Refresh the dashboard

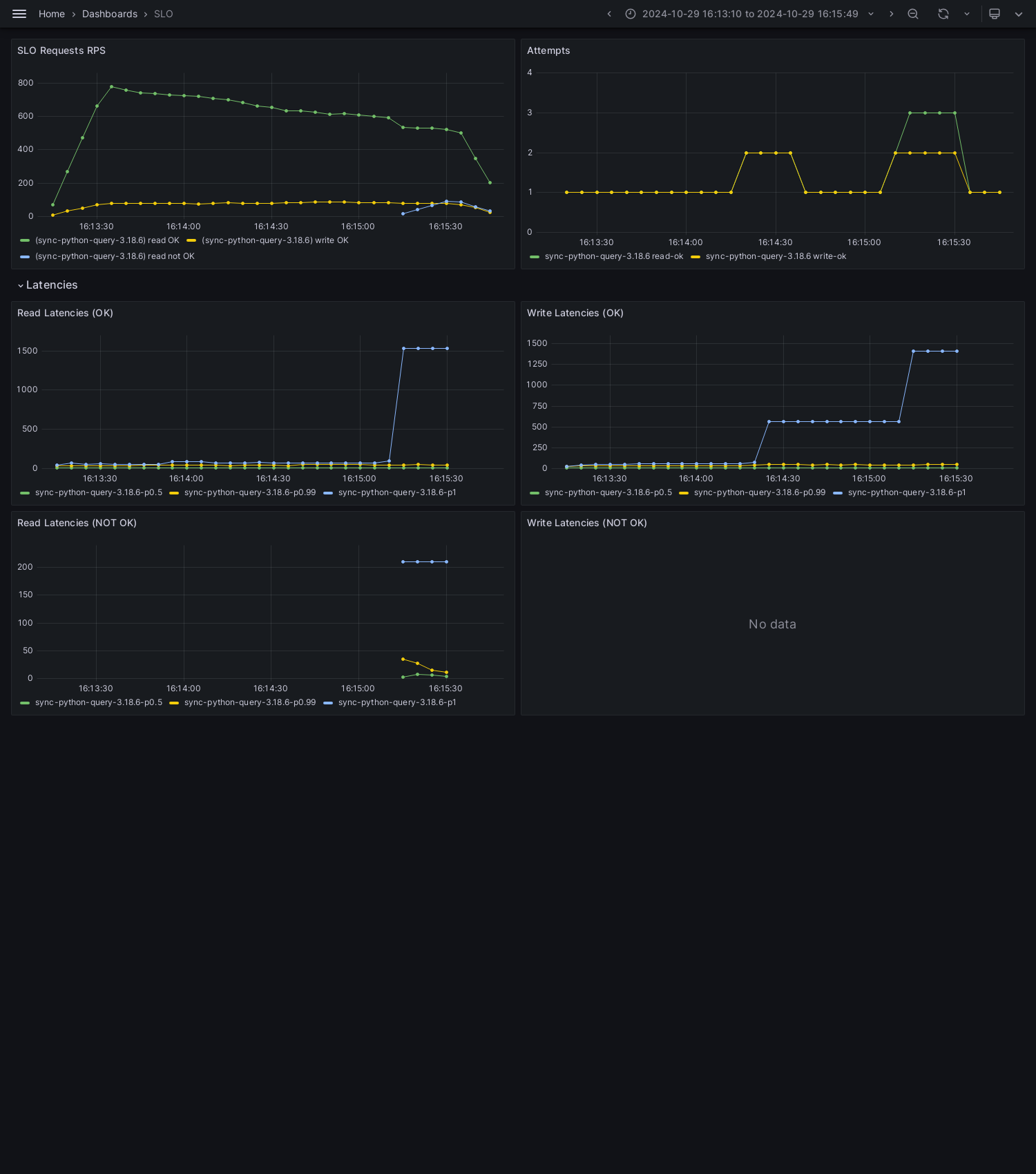(943, 14)
